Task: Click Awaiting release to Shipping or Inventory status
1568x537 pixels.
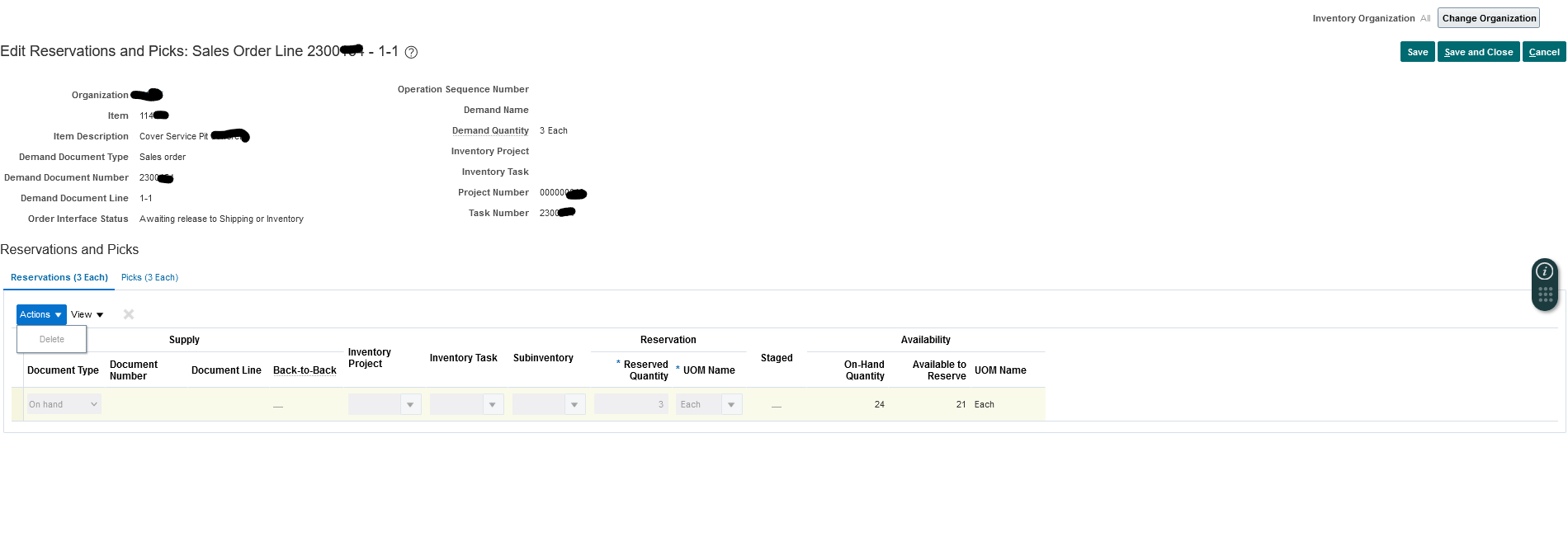Action: click(221, 219)
